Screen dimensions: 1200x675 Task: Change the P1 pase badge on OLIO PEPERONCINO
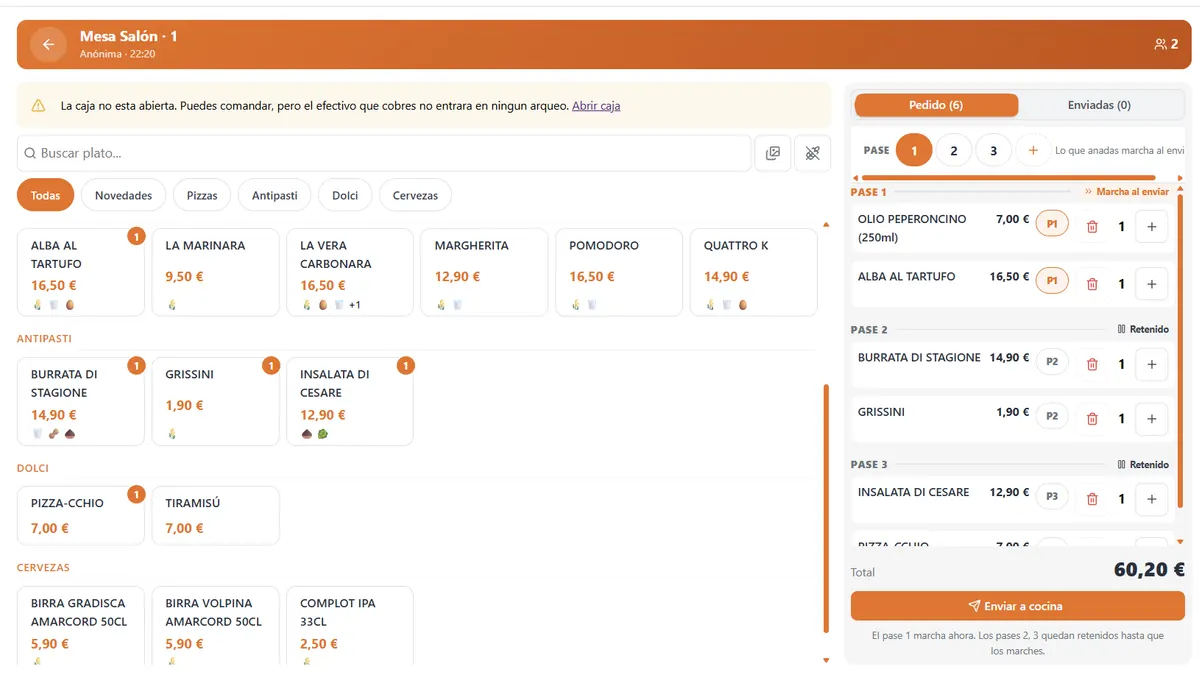tap(1052, 225)
